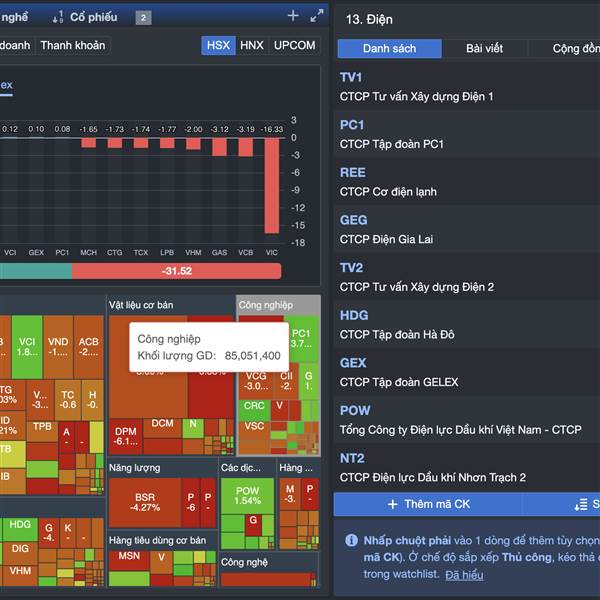Select the HSX exchange

(x=218, y=46)
